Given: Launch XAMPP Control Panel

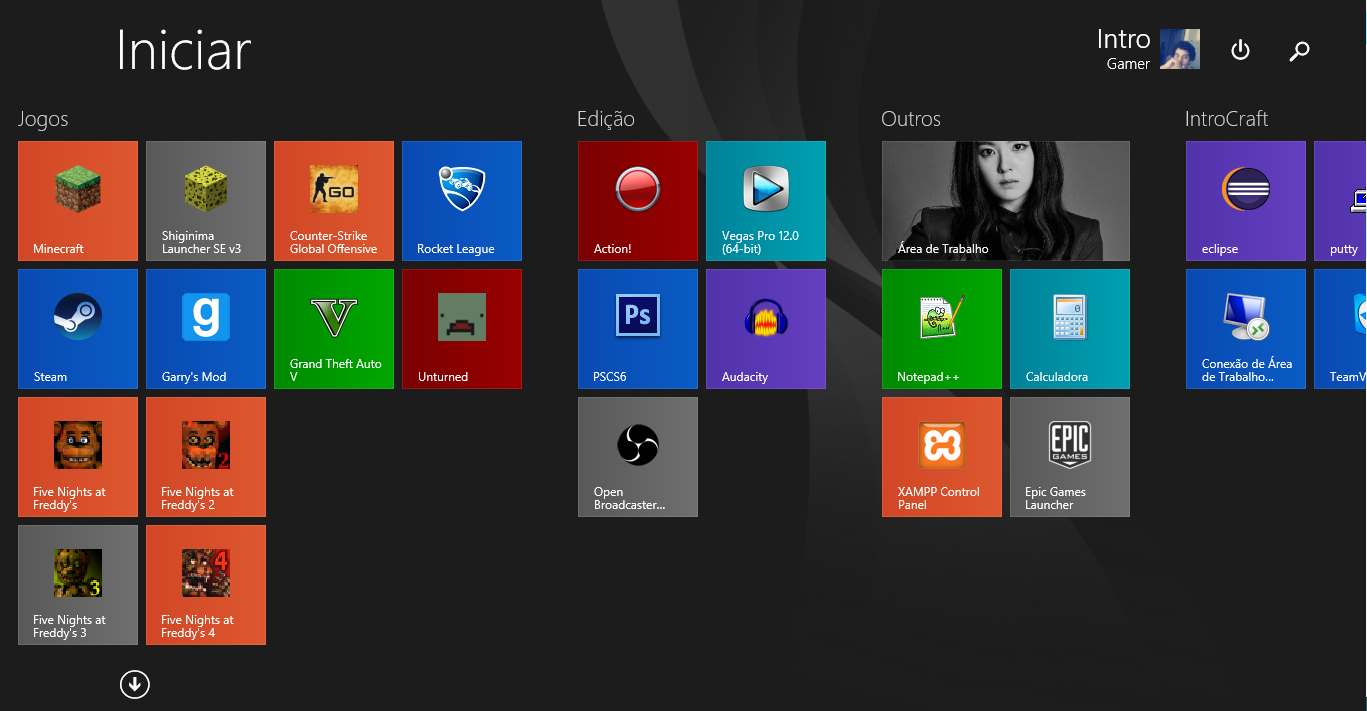Looking at the screenshot, I should point(942,457).
